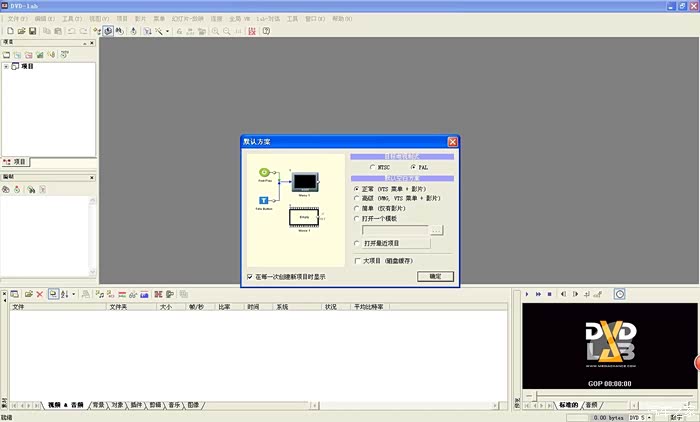Click the red X delete icon in assets toolbar
The width and height of the screenshot is (700, 422).
(x=39, y=294)
